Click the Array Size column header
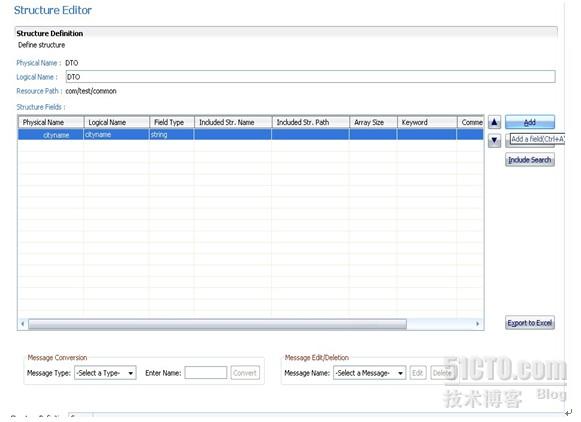 [374, 122]
